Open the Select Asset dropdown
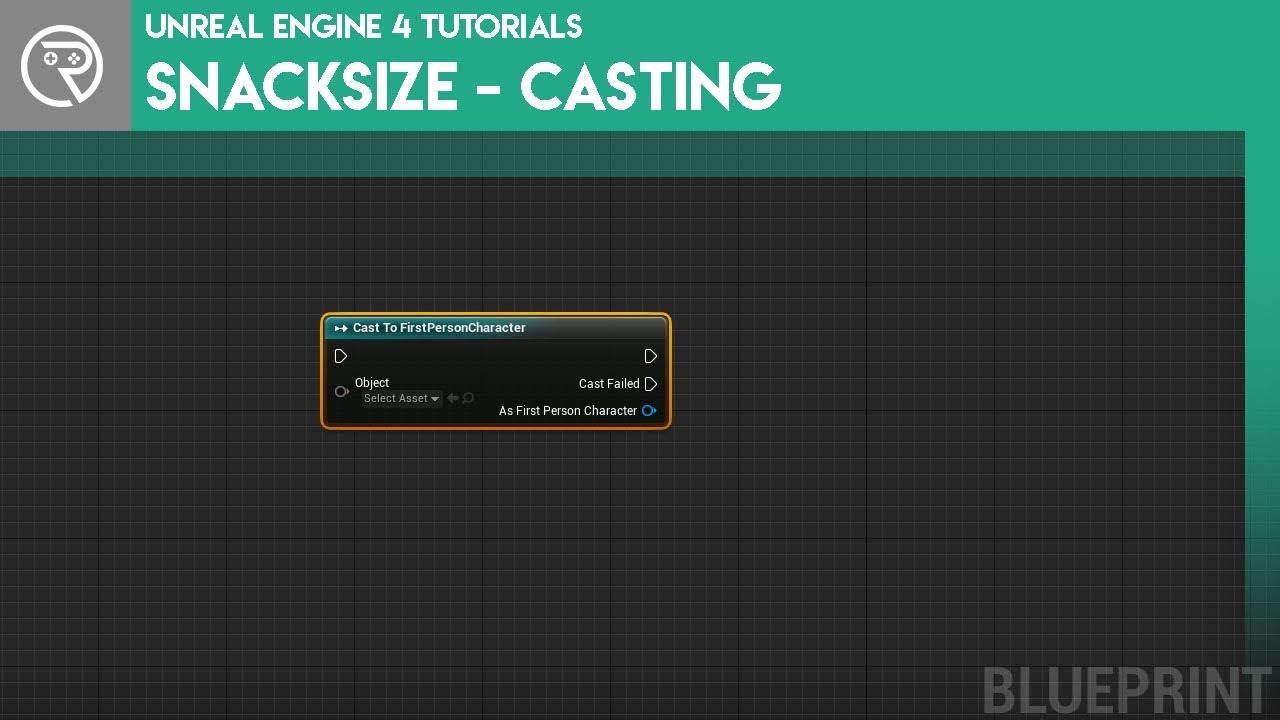Viewport: 1280px width, 720px height. 401,398
